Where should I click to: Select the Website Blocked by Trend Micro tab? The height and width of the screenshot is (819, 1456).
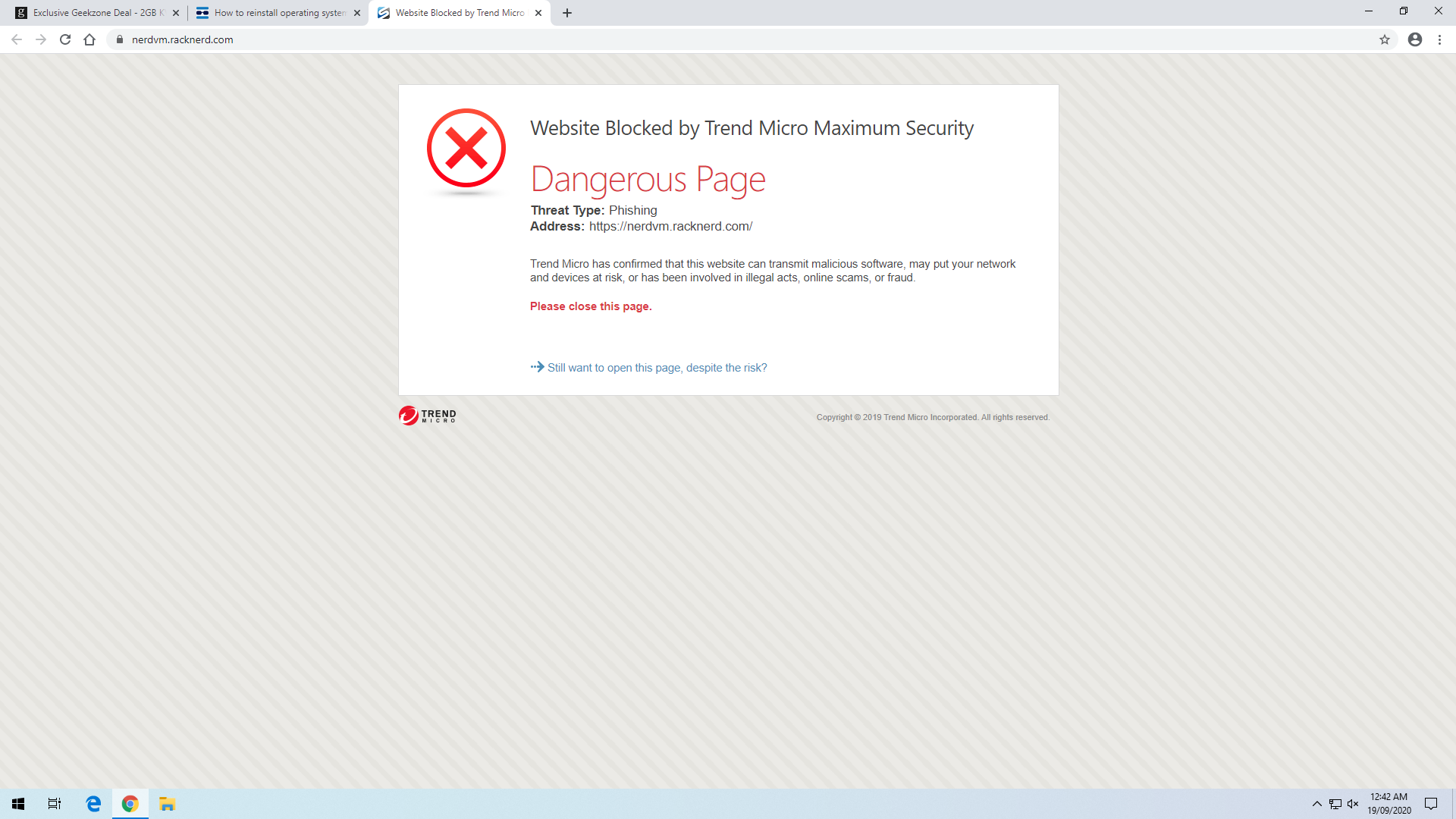[459, 13]
